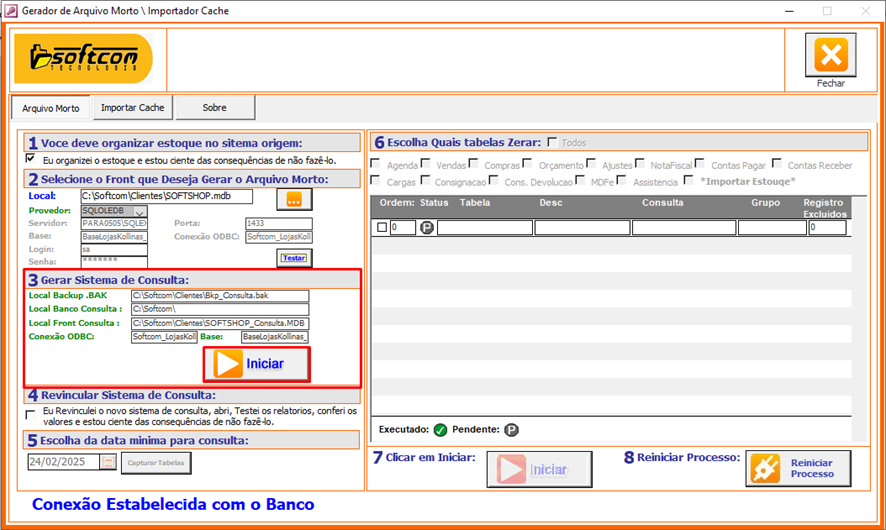
Task: Check the Importar Estoque checkbox
Action: point(688,181)
